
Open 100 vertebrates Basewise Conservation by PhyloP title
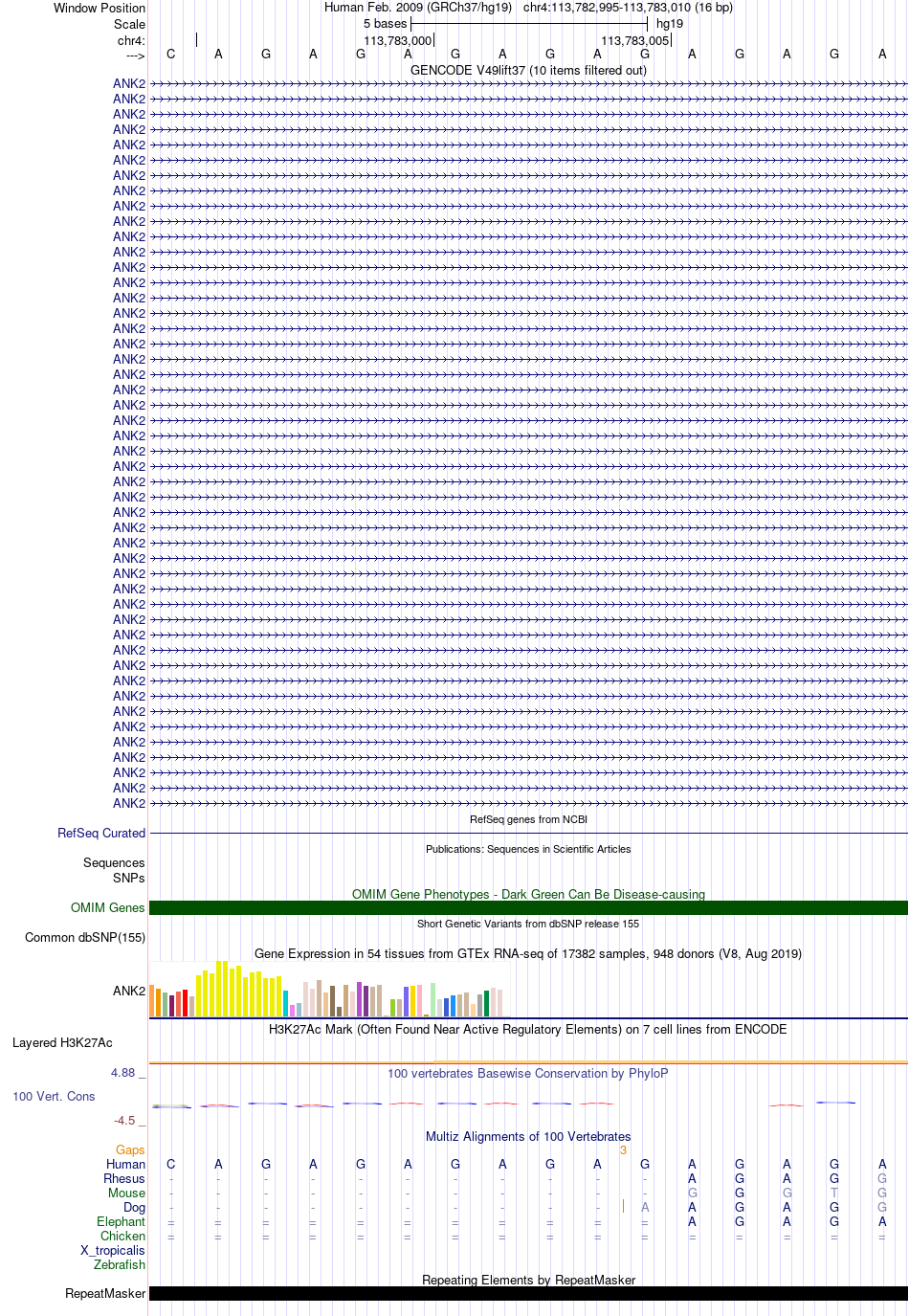coord(528,1073)
